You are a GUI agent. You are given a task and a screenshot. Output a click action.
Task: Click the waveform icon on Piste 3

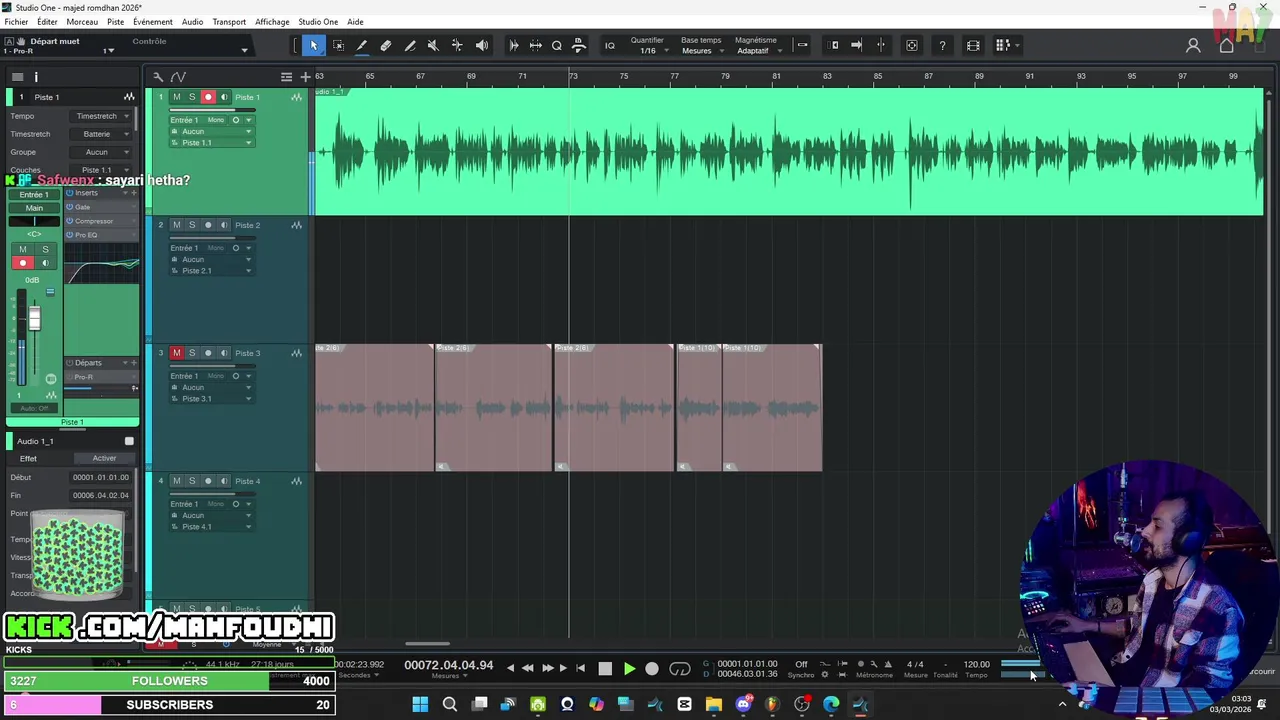point(297,353)
